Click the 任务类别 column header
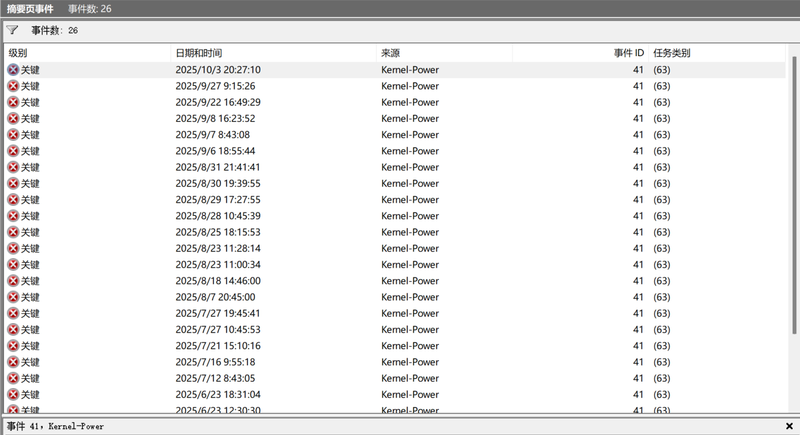The image size is (800, 435). click(x=671, y=53)
